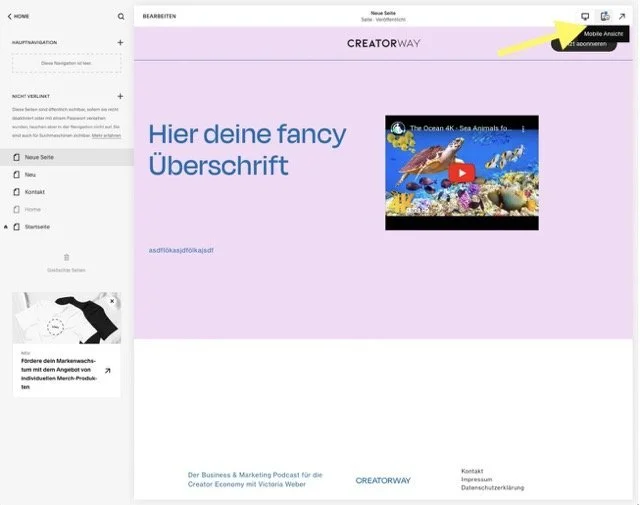Click footer podcast description text
Viewport: 640px width, 505px height.
255,480
